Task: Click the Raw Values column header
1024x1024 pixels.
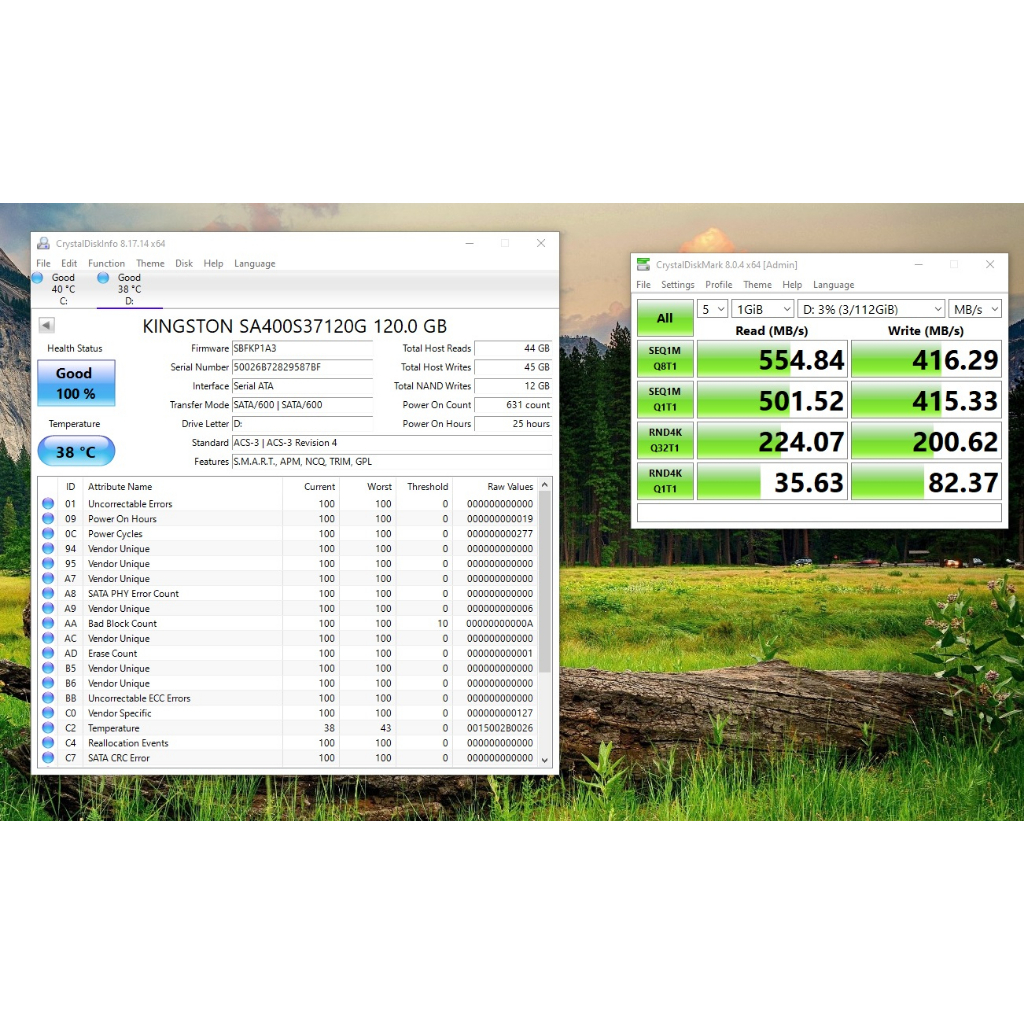Action: (x=509, y=486)
